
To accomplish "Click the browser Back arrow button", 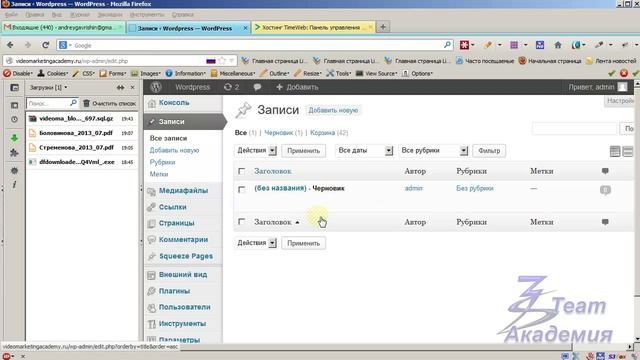I will tap(10, 45).
